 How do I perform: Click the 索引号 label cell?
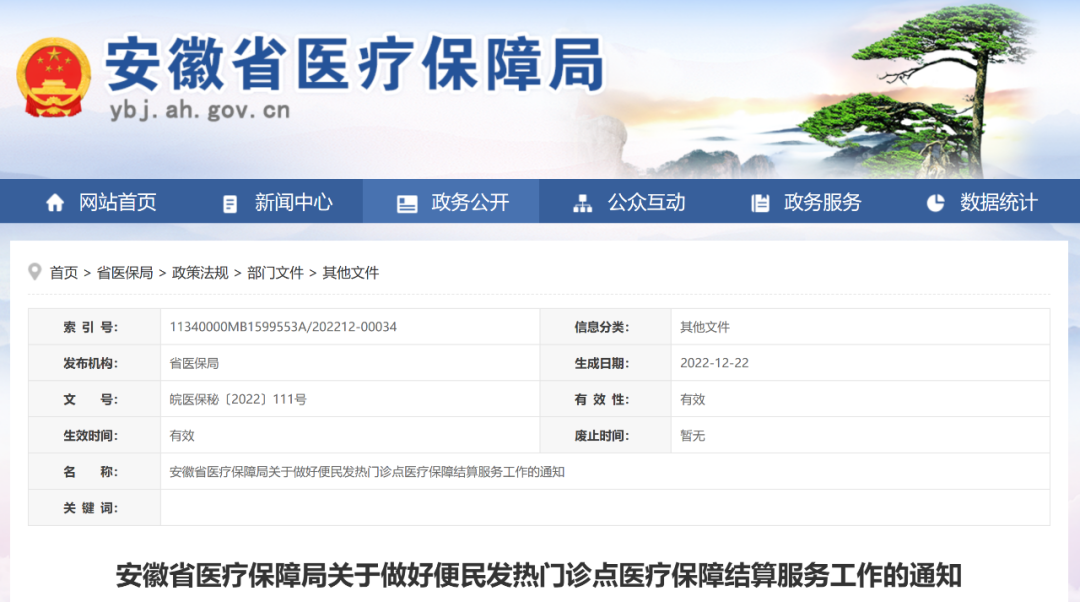(x=94, y=326)
